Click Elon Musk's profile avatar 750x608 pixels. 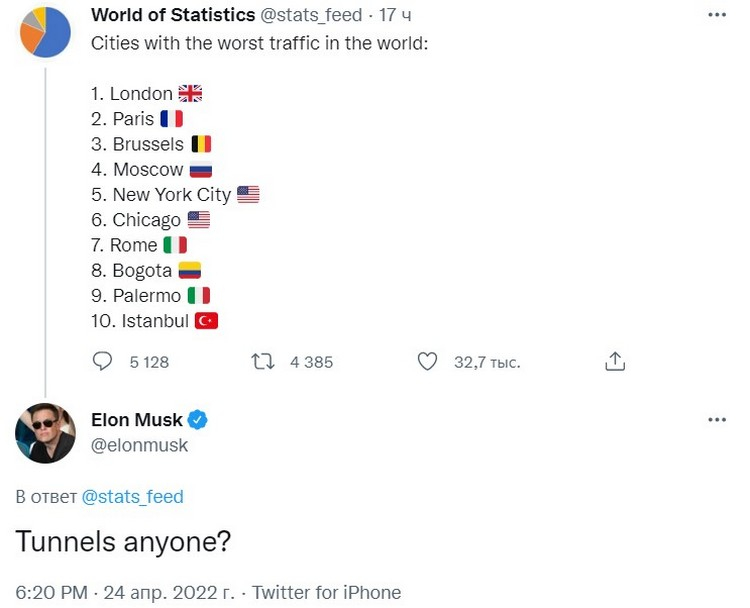(45, 433)
